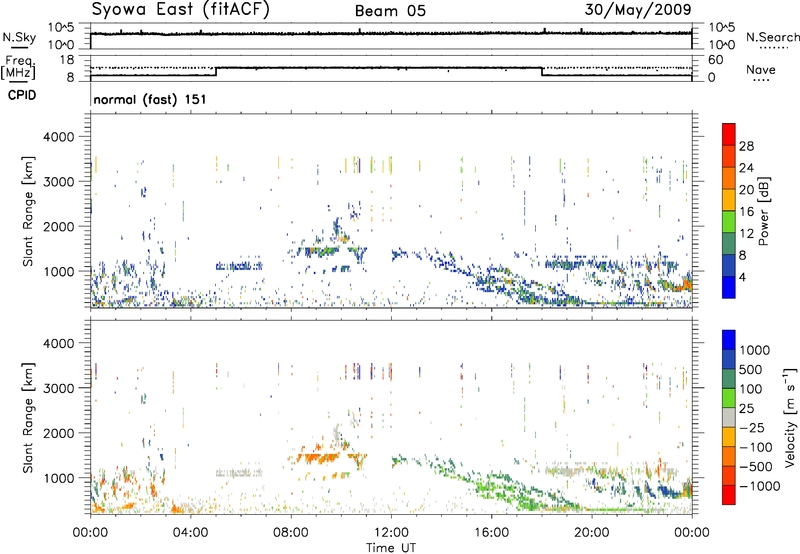Click the '28' value on power colorbar
Screen dimensions: 800x554
(x=746, y=146)
